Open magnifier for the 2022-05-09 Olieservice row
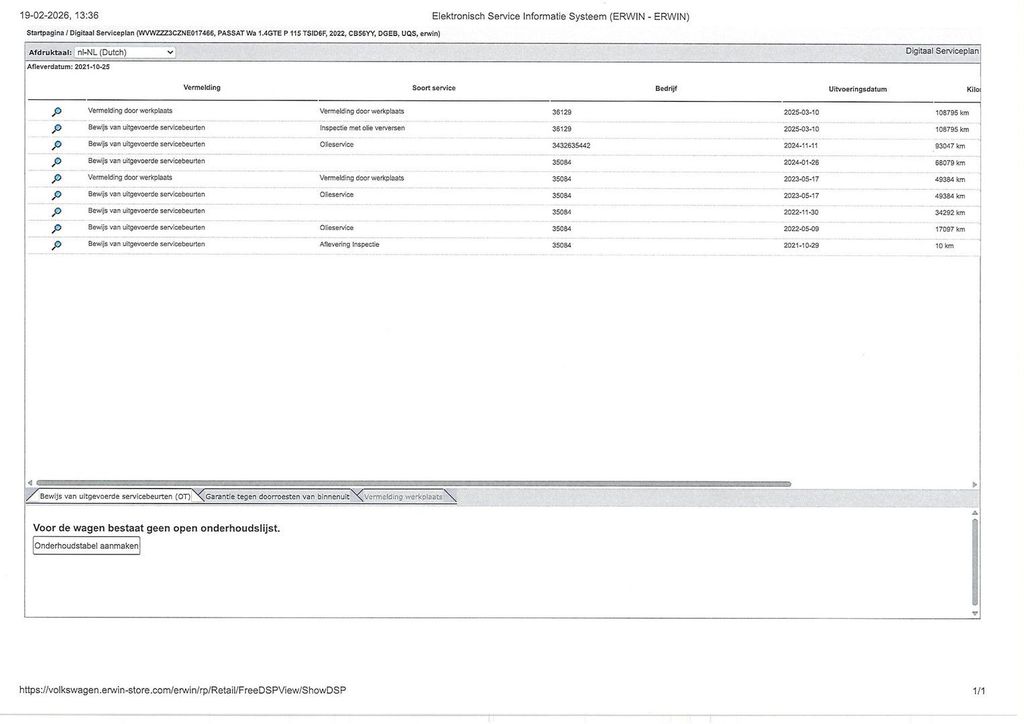The width and height of the screenshot is (1024, 724). pyautogui.click(x=56, y=229)
